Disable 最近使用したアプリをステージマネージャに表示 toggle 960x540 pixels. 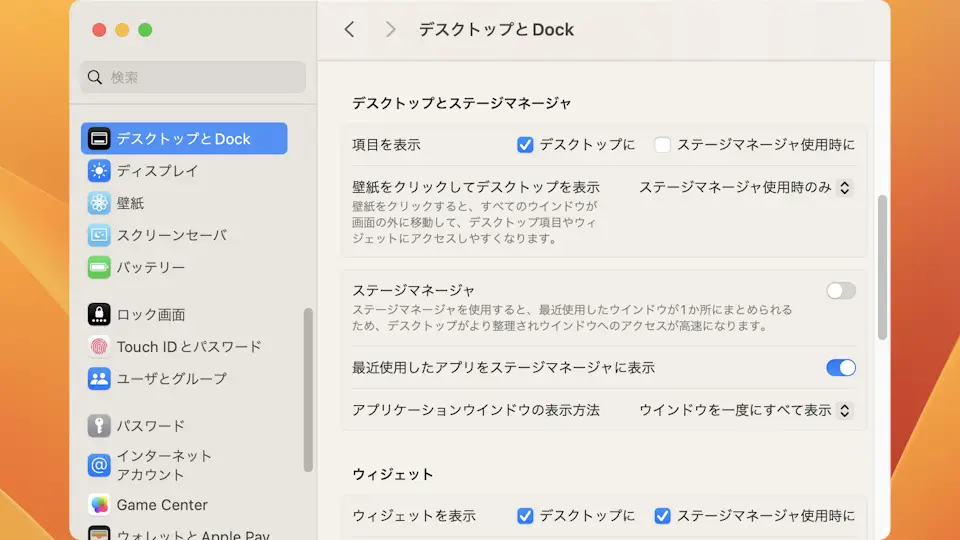pos(841,368)
